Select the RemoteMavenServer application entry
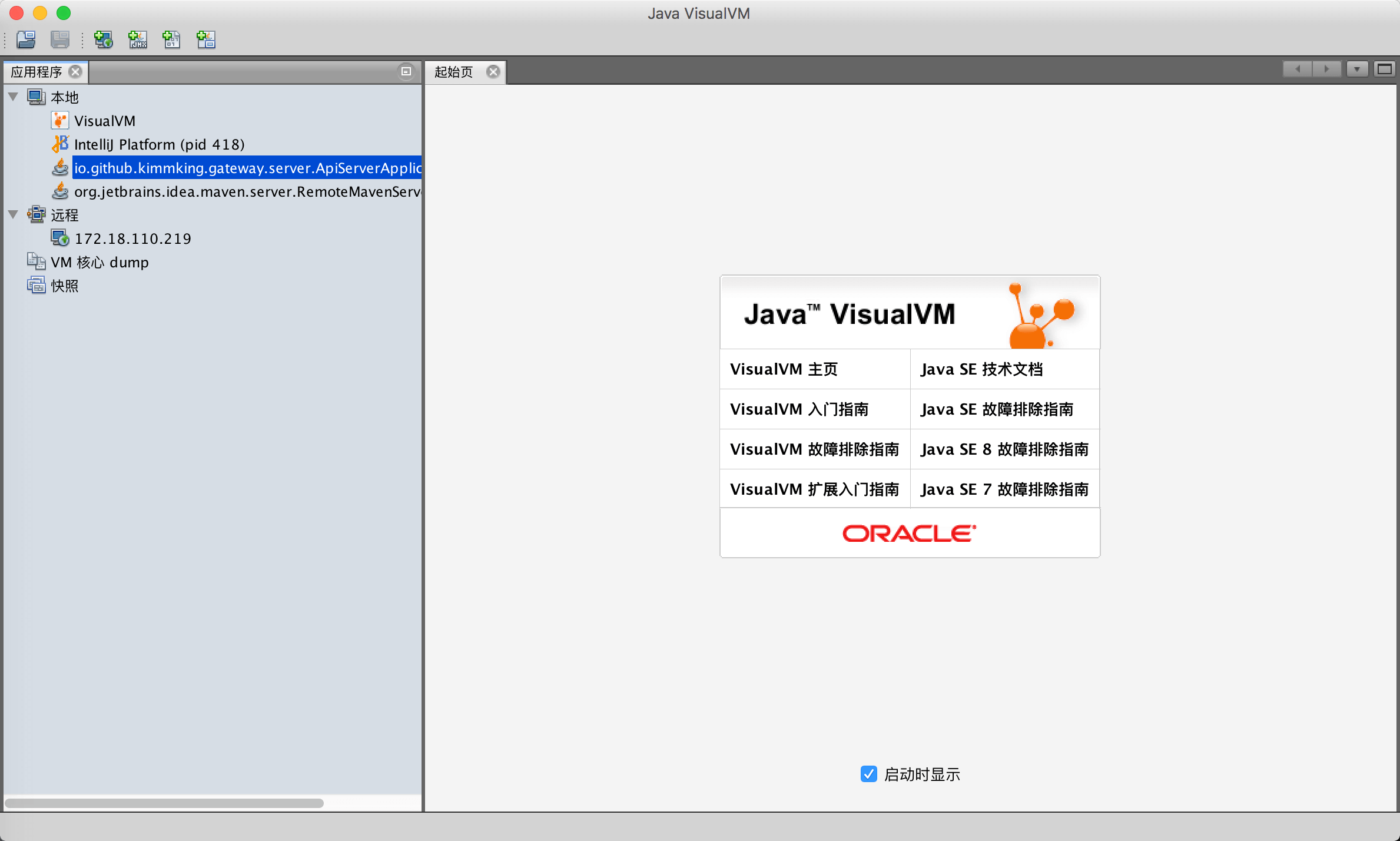The height and width of the screenshot is (841, 1400). tap(247, 192)
